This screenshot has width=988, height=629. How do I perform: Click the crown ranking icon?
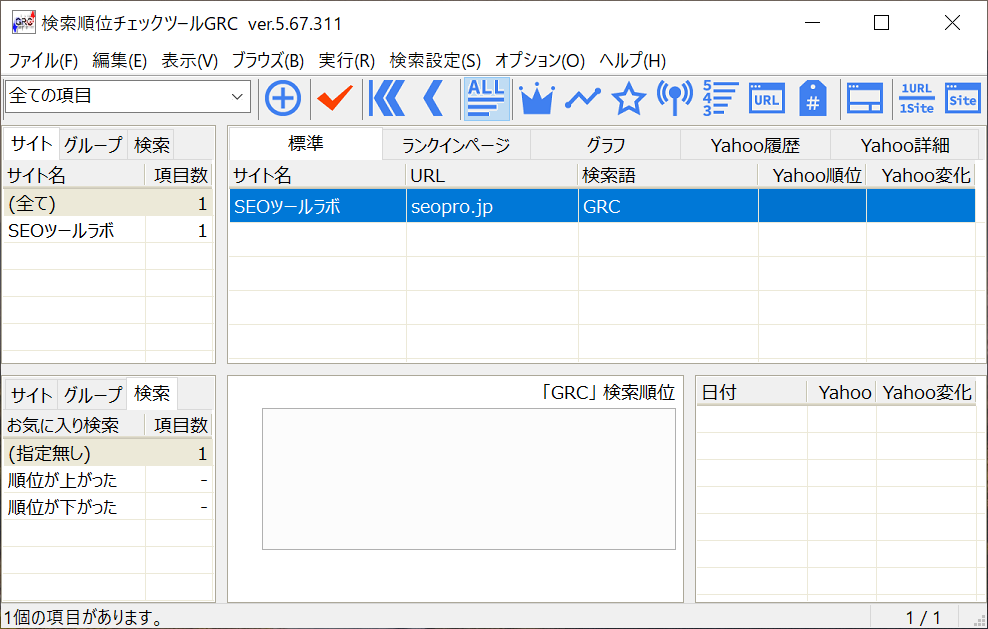tap(536, 98)
